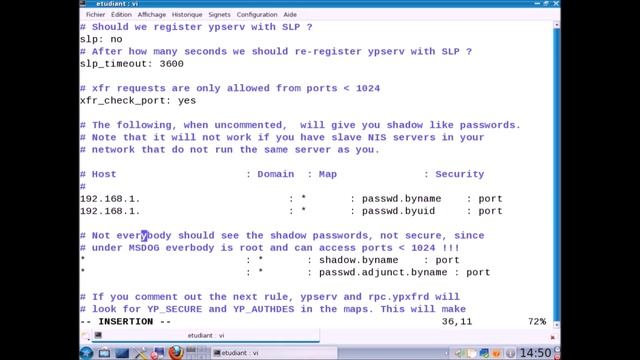Click 'port' on the passwd.byuid row
Image resolution: width=640 pixels, height=360 pixels.
pyautogui.click(x=490, y=211)
